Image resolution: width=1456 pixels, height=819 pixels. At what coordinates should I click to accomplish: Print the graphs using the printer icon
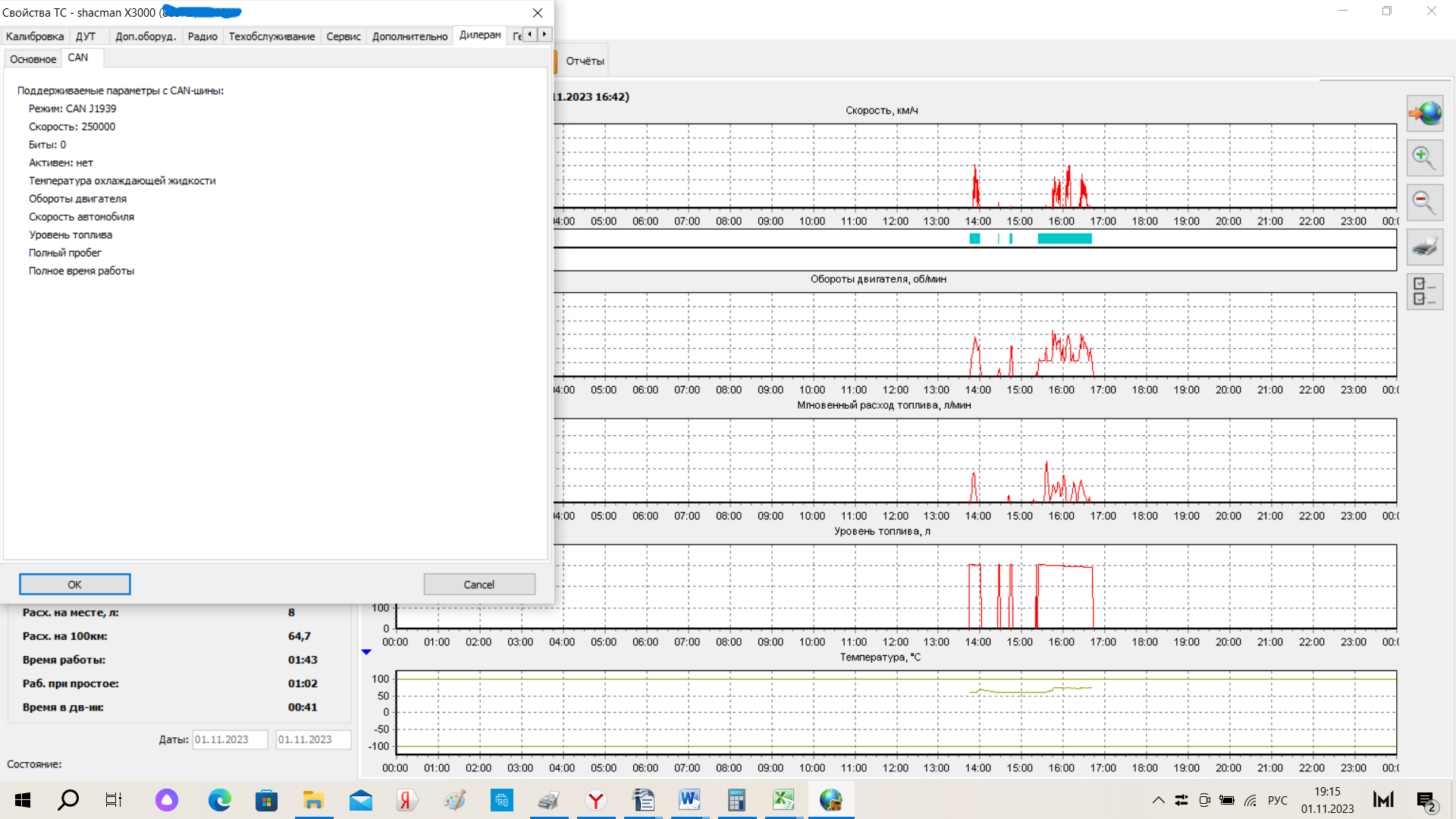[x=1423, y=247]
